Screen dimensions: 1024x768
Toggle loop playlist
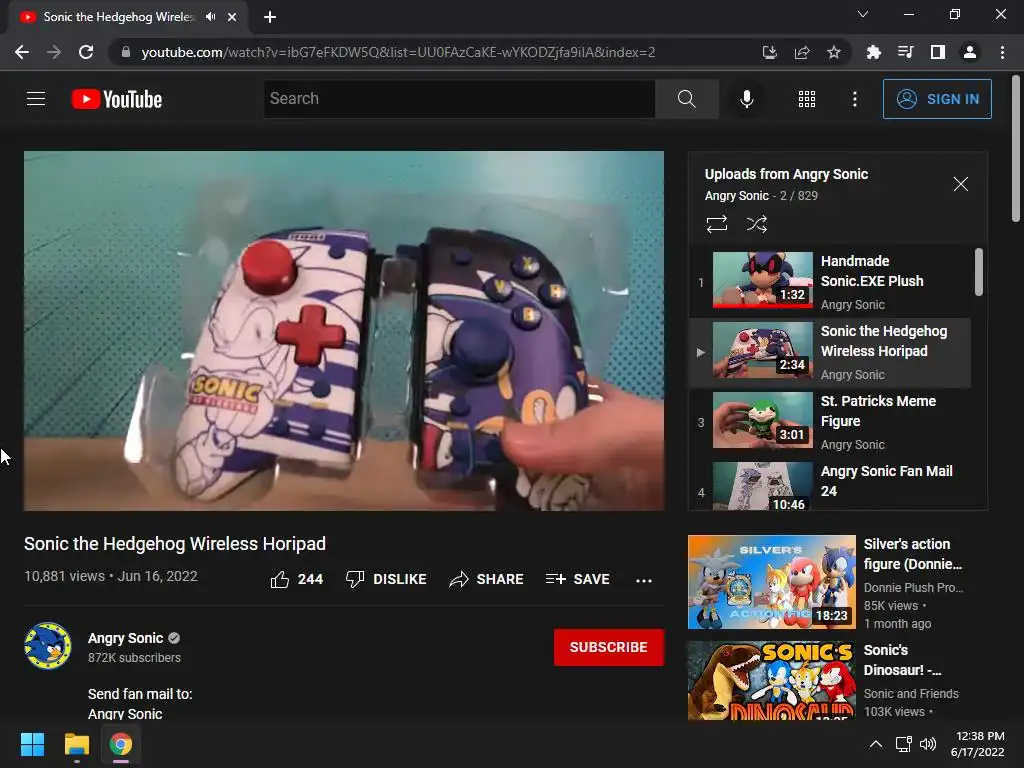[x=716, y=224]
